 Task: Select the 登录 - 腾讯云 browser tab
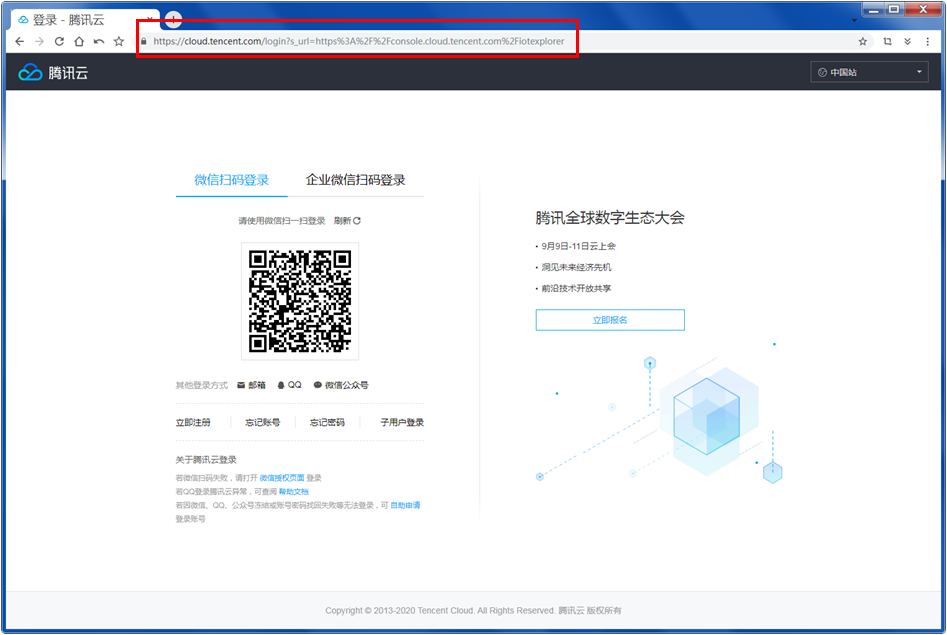tap(85, 20)
